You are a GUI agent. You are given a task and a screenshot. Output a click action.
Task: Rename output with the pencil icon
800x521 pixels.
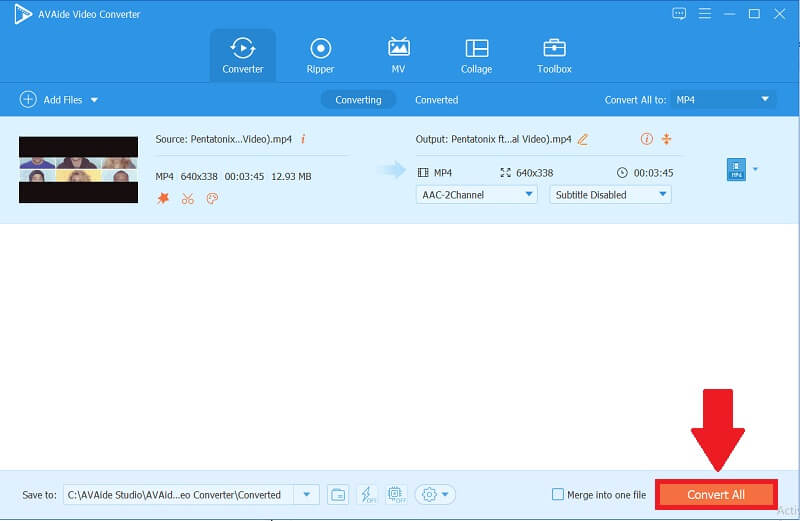click(583, 139)
